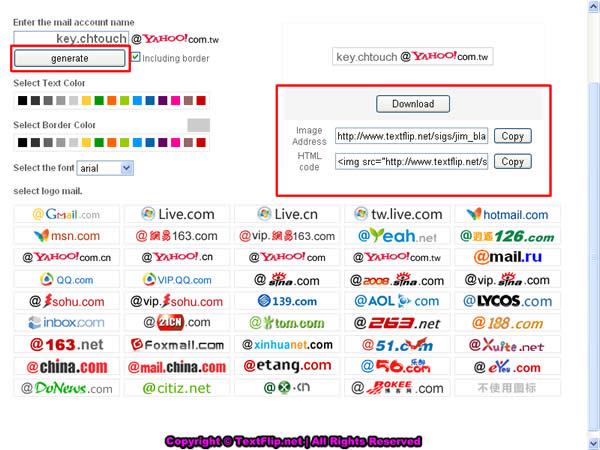Choose the @188.com orange logo
This screenshot has height=450, width=600.
[x=507, y=323]
